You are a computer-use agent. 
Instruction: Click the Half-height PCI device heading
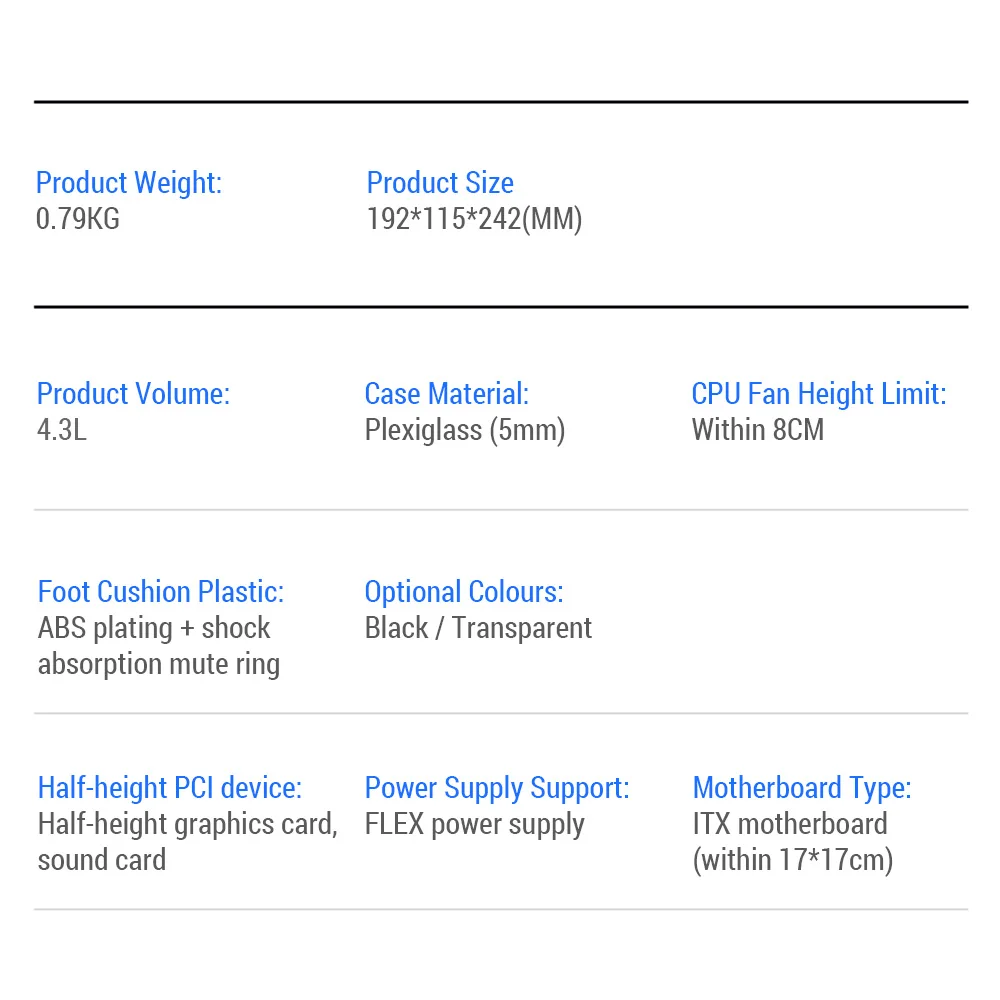tap(170, 788)
